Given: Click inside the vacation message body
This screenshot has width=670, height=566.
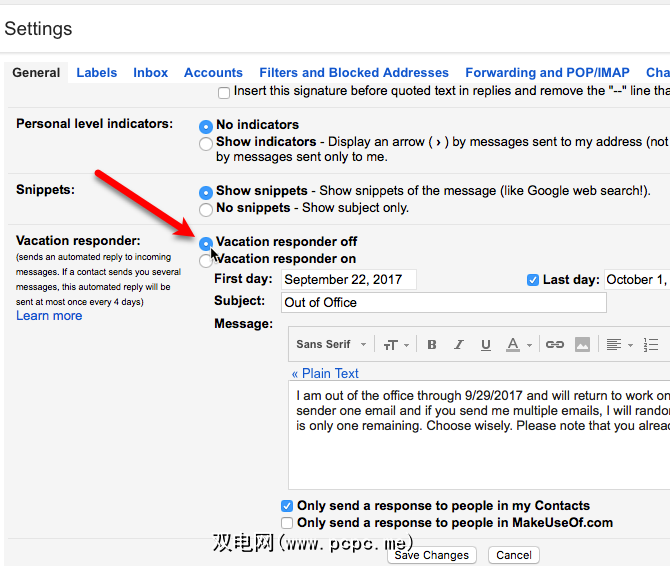Looking at the screenshot, I should (479, 435).
